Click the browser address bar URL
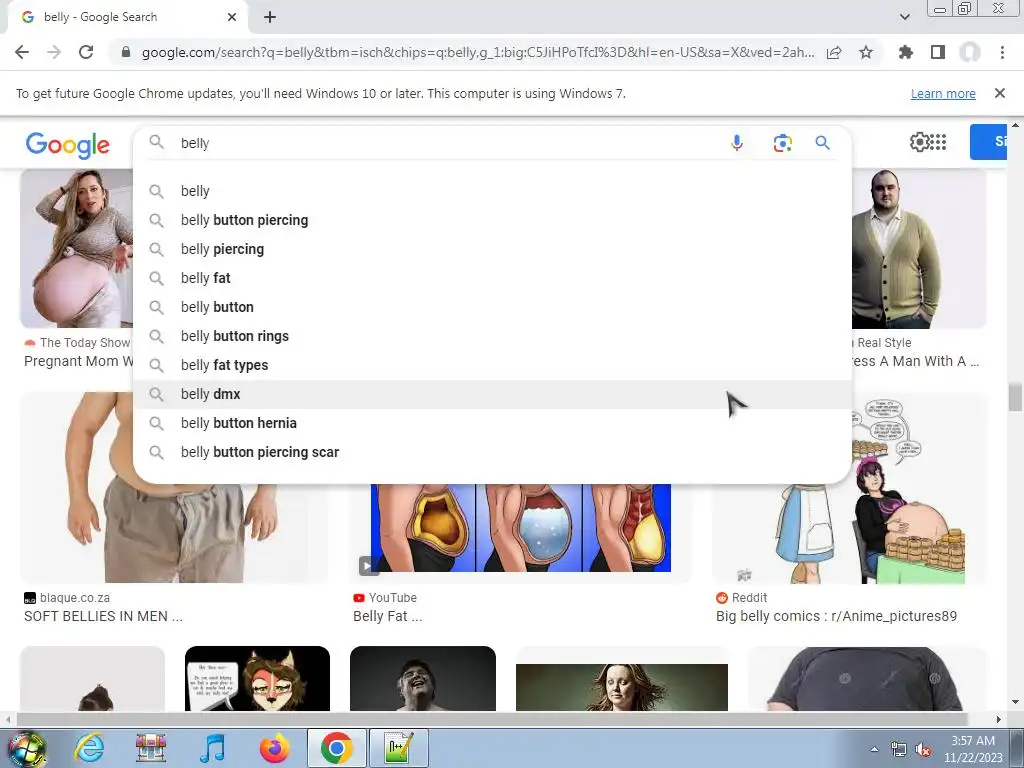This screenshot has height=768, width=1024. tap(477, 52)
